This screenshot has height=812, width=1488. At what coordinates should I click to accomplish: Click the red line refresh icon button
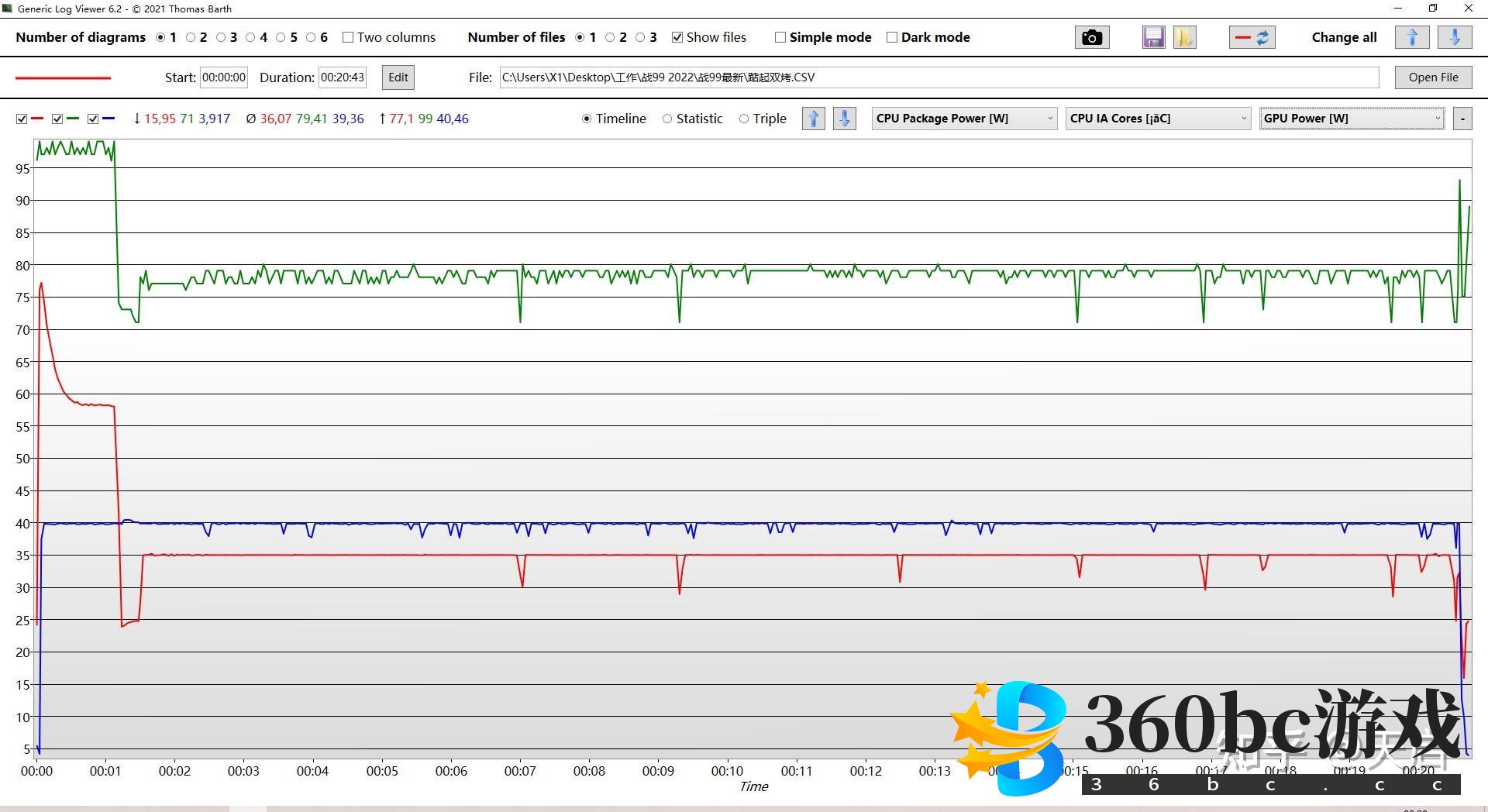[1252, 37]
